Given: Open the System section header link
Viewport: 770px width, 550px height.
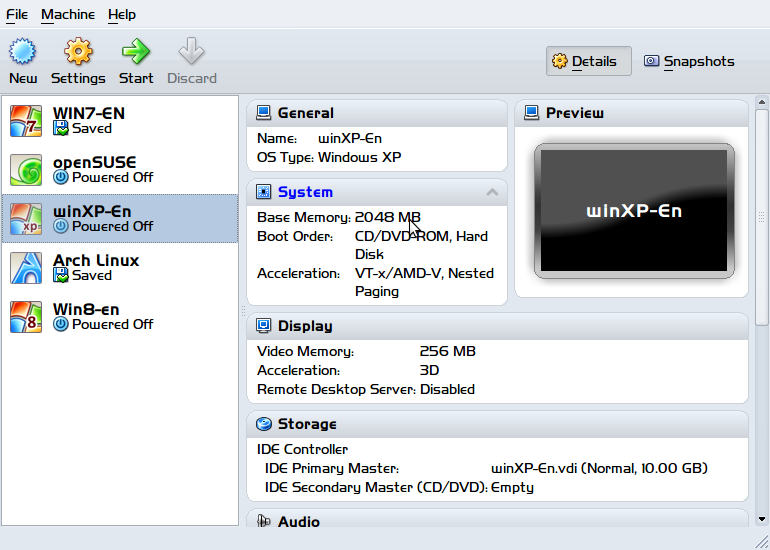Looking at the screenshot, I should [x=305, y=192].
